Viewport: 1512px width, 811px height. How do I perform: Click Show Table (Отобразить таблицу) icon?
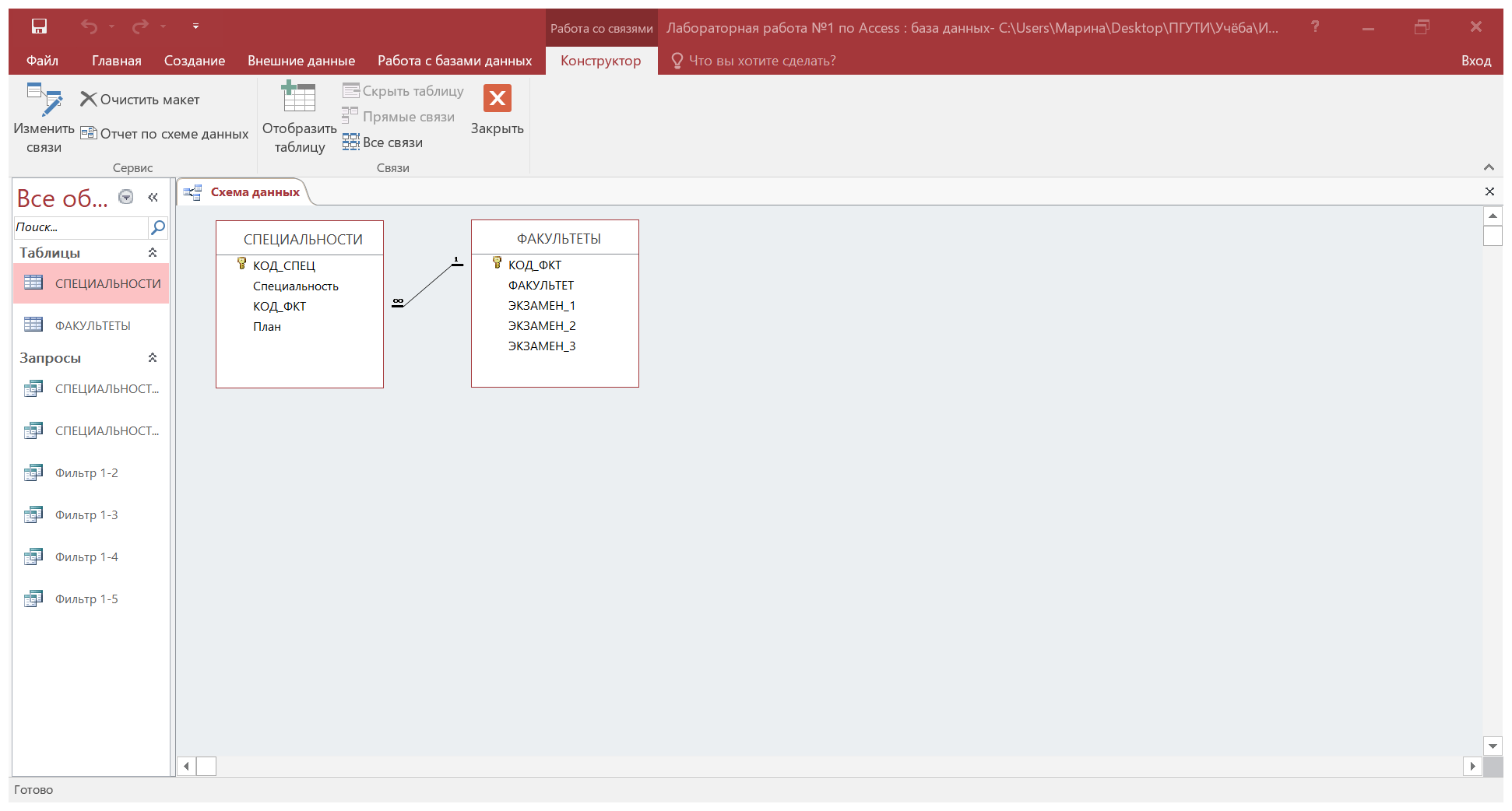click(299, 118)
